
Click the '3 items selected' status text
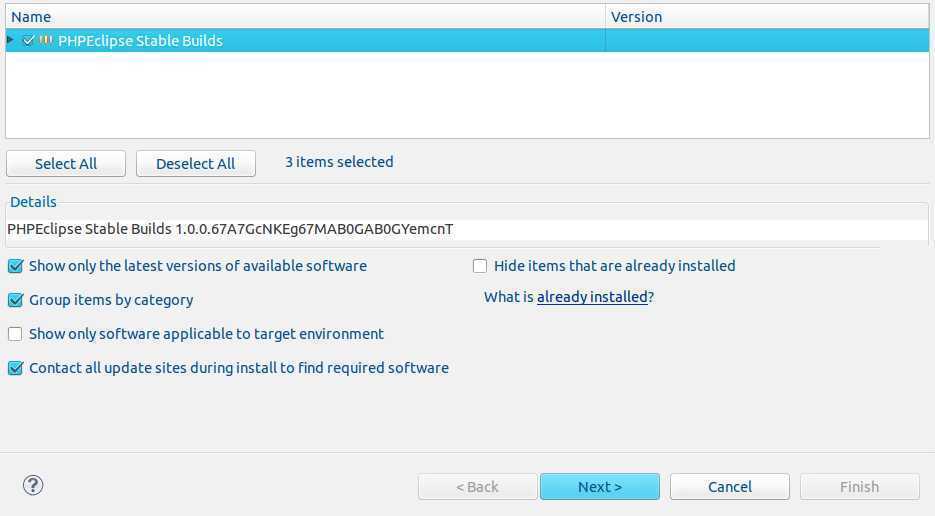click(x=339, y=162)
